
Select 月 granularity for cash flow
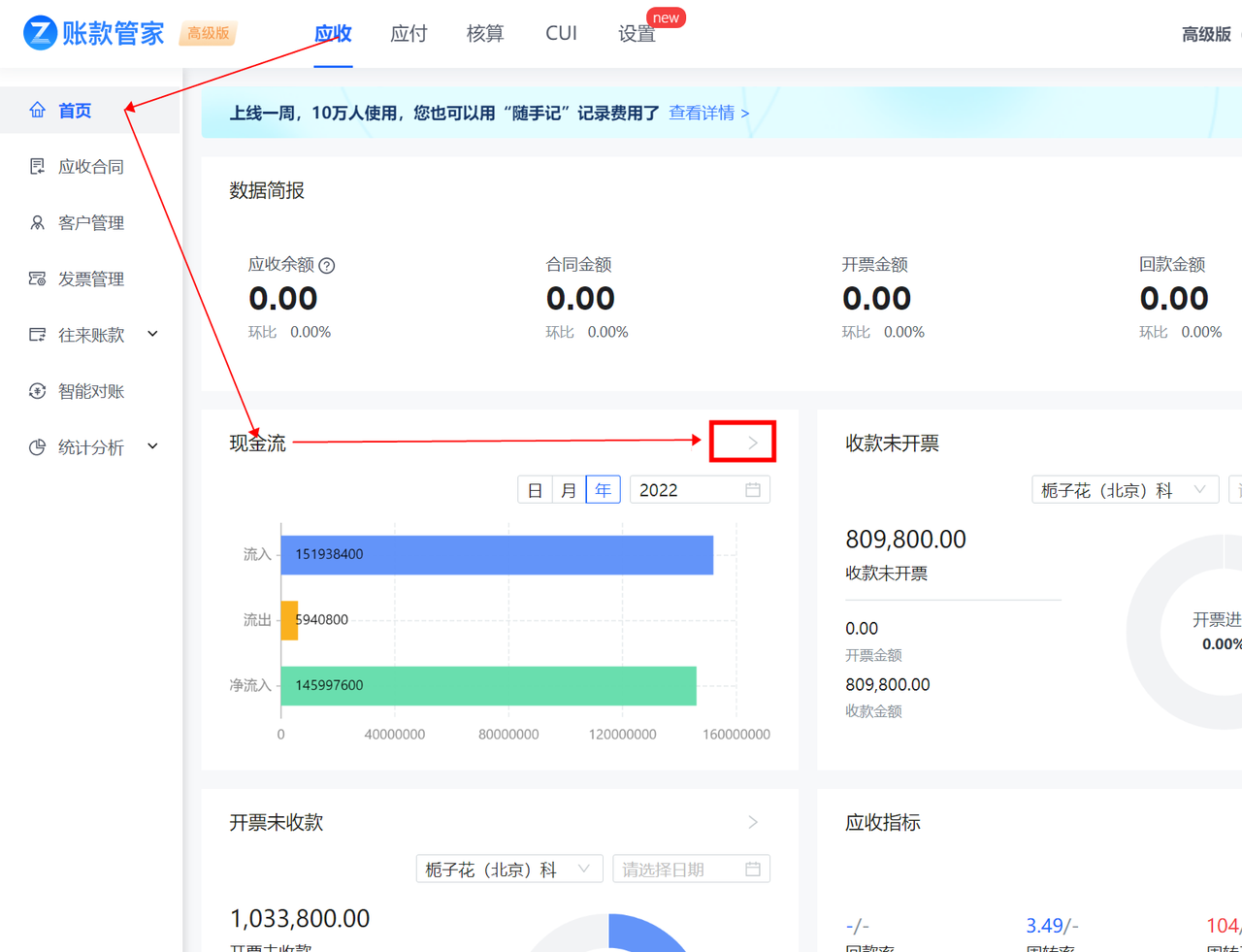click(569, 490)
